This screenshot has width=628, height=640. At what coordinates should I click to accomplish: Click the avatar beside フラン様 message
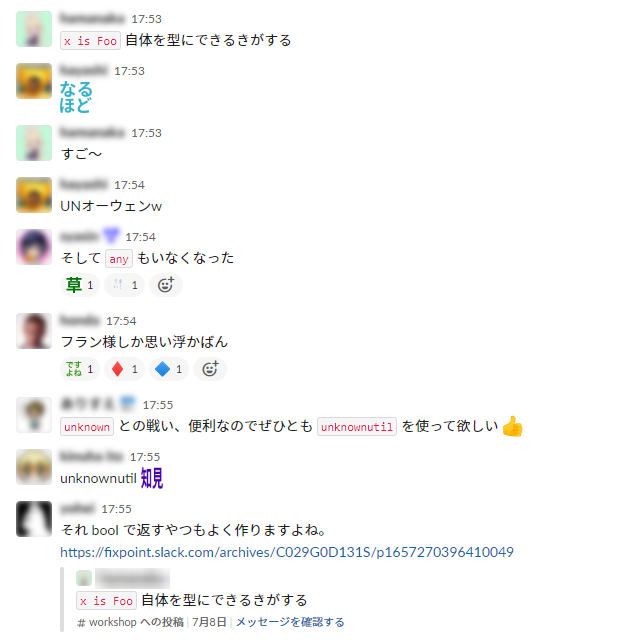pyautogui.click(x=34, y=331)
